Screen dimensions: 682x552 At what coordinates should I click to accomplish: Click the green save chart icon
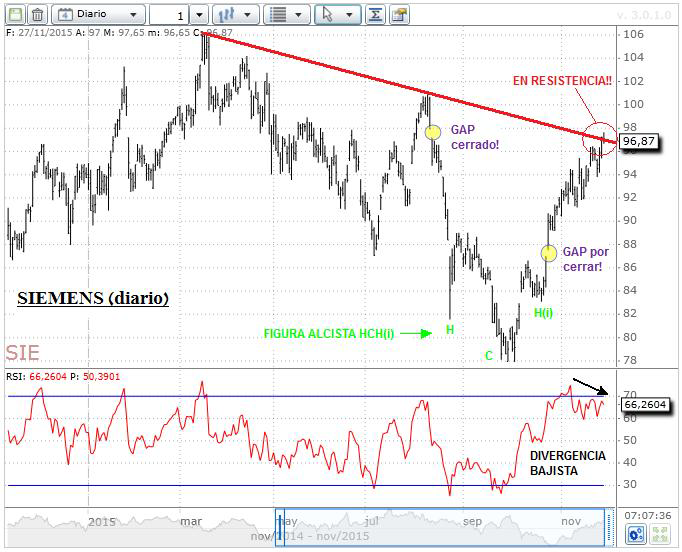click(x=13, y=15)
